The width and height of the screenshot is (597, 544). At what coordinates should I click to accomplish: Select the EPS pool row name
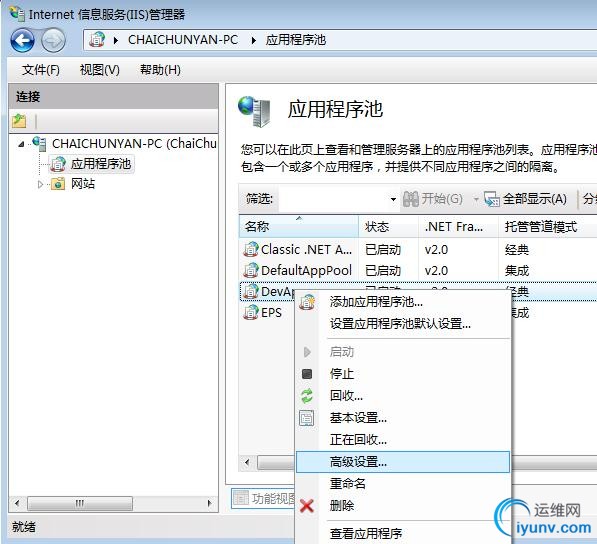tap(271, 313)
